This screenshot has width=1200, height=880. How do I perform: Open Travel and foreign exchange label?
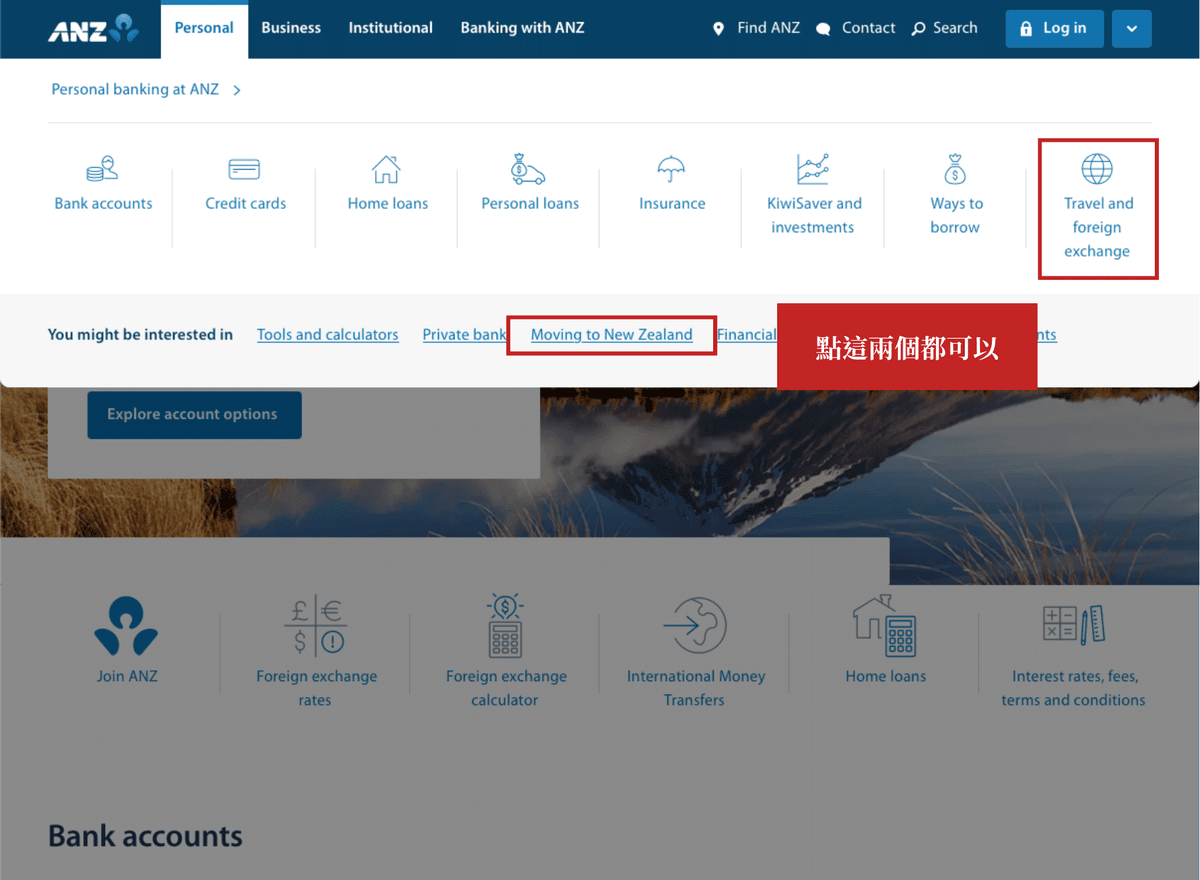tap(1098, 228)
